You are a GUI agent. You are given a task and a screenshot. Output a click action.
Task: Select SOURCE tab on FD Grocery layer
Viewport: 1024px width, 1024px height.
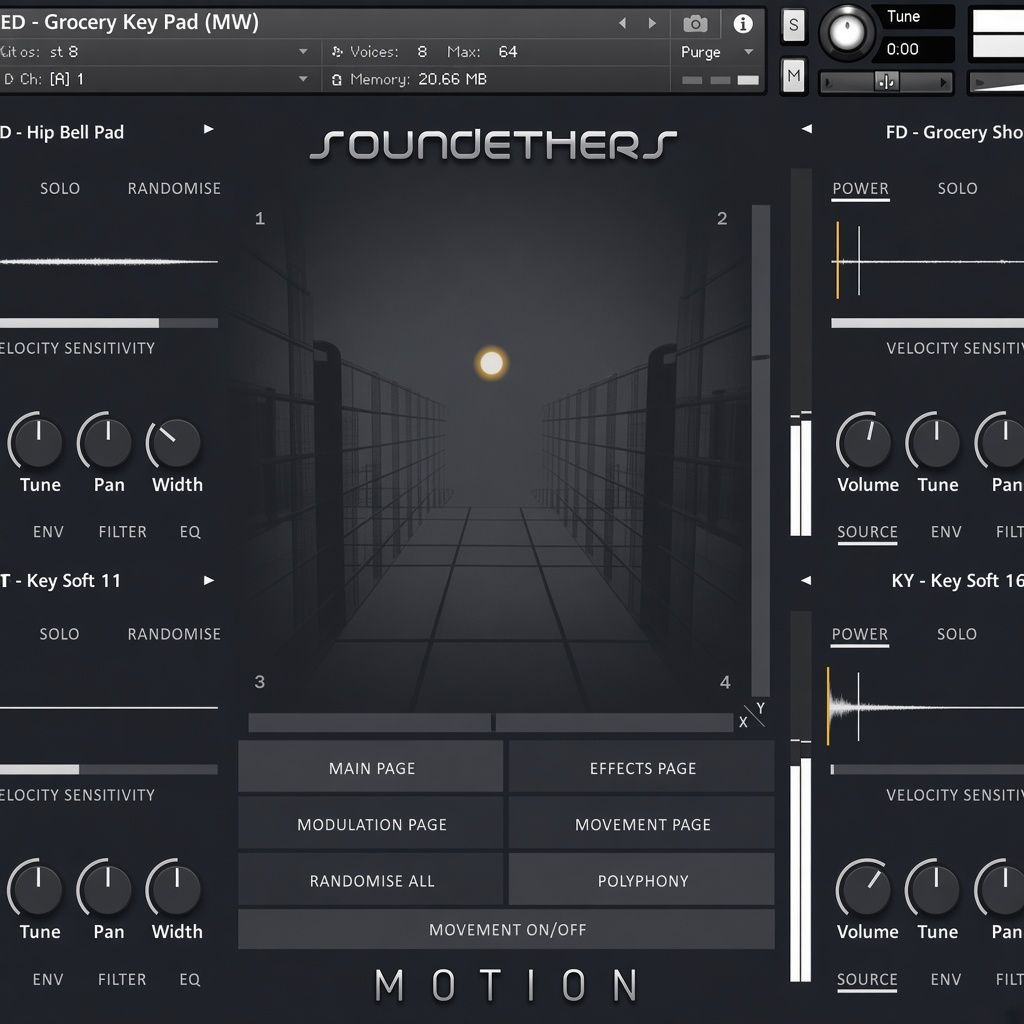[867, 532]
